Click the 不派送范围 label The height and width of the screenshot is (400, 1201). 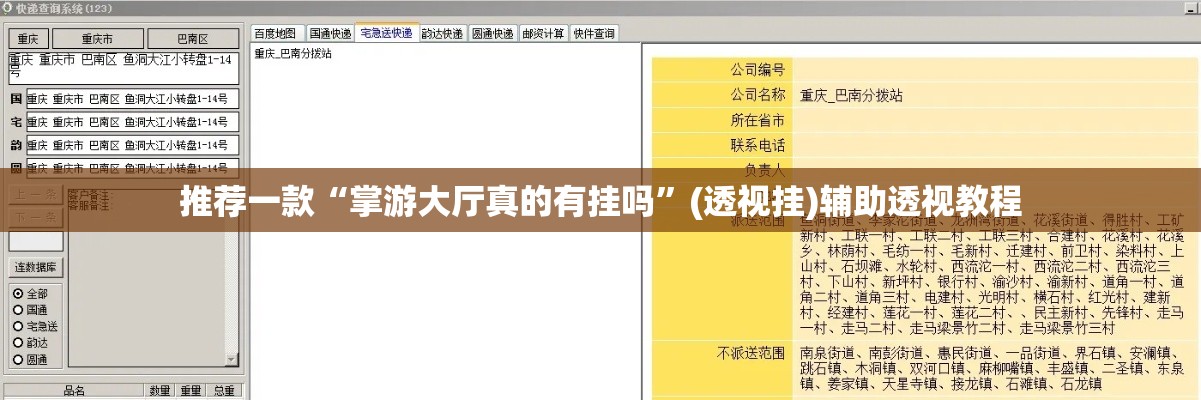[752, 353]
